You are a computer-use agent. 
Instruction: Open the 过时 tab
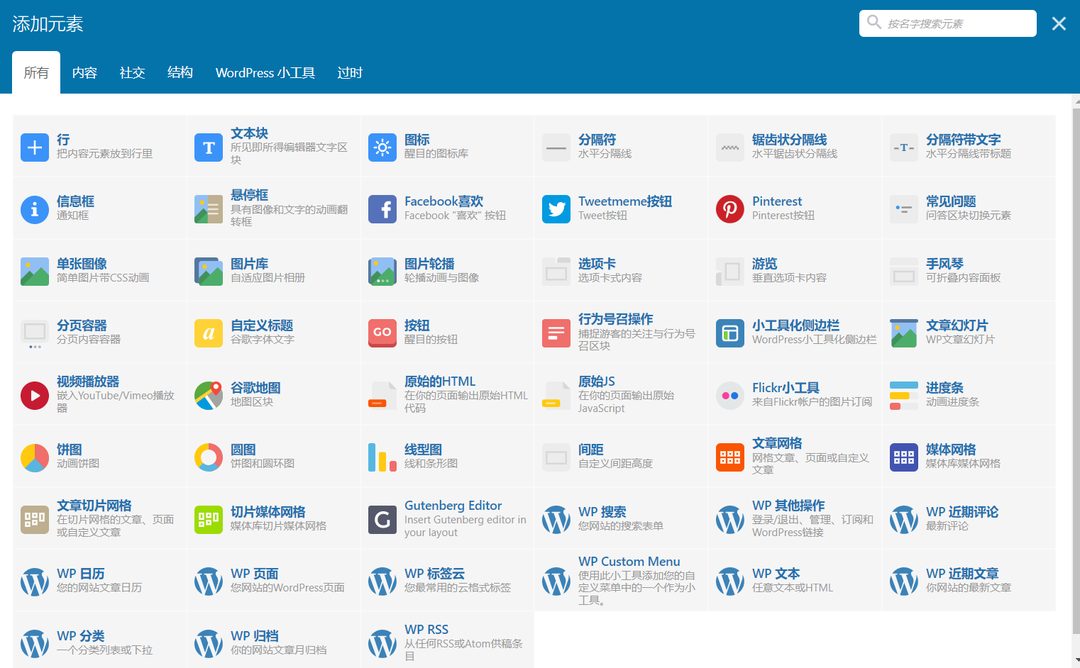tap(350, 73)
